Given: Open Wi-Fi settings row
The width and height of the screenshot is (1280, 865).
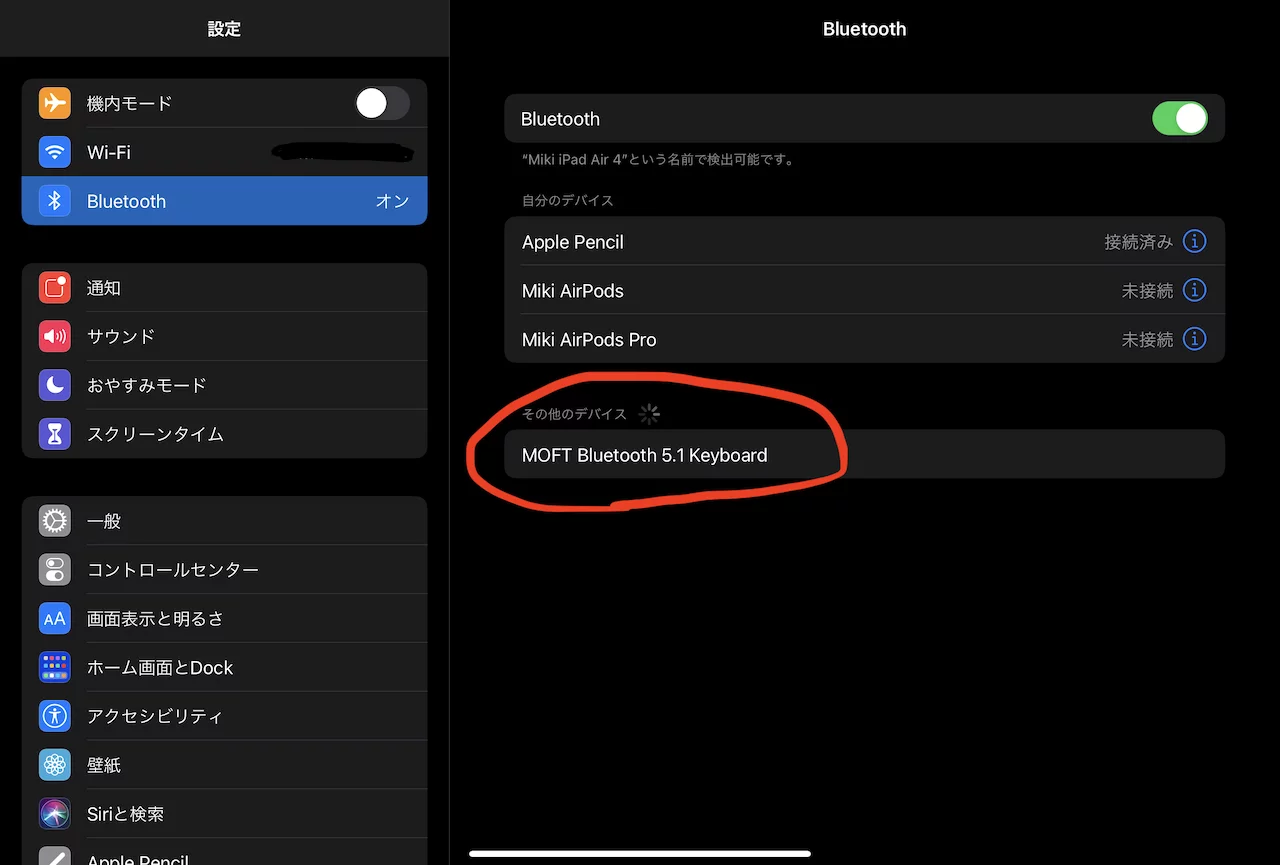Looking at the screenshot, I should pyautogui.click(x=224, y=152).
